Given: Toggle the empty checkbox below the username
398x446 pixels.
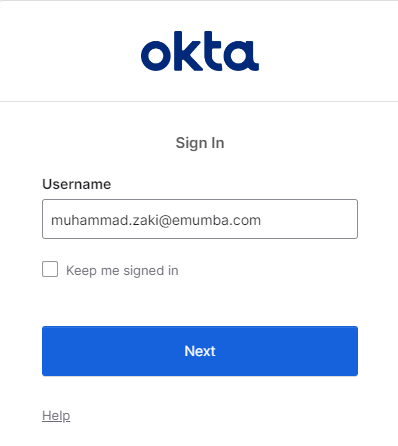Looking at the screenshot, I should click(x=50, y=269).
